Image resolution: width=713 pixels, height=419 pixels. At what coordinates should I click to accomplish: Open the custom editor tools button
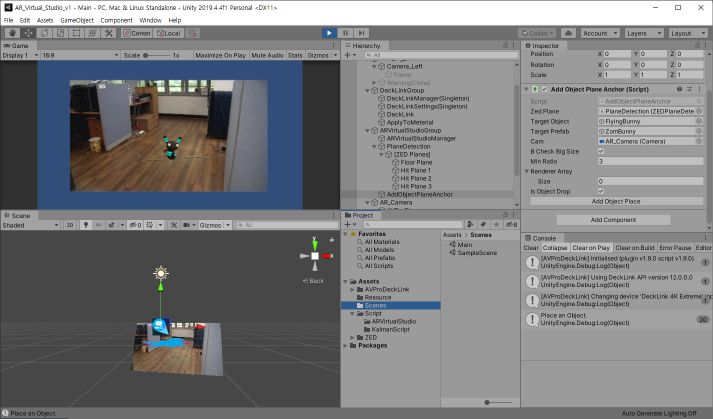tap(109, 33)
